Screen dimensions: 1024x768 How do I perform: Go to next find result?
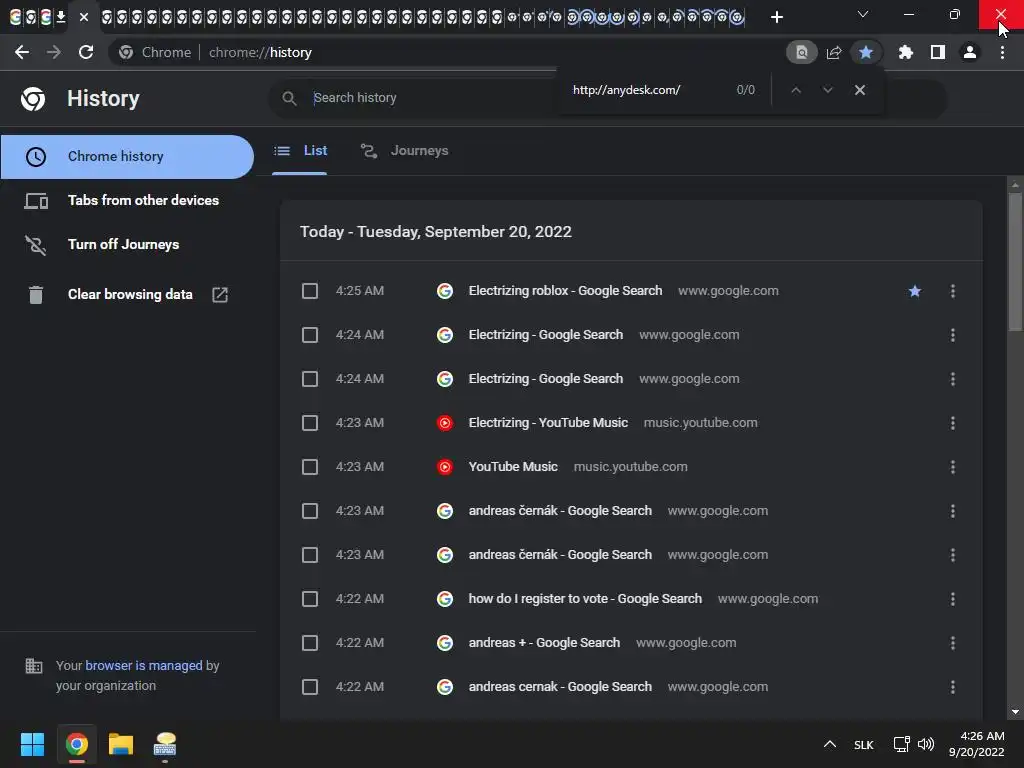pyautogui.click(x=827, y=90)
